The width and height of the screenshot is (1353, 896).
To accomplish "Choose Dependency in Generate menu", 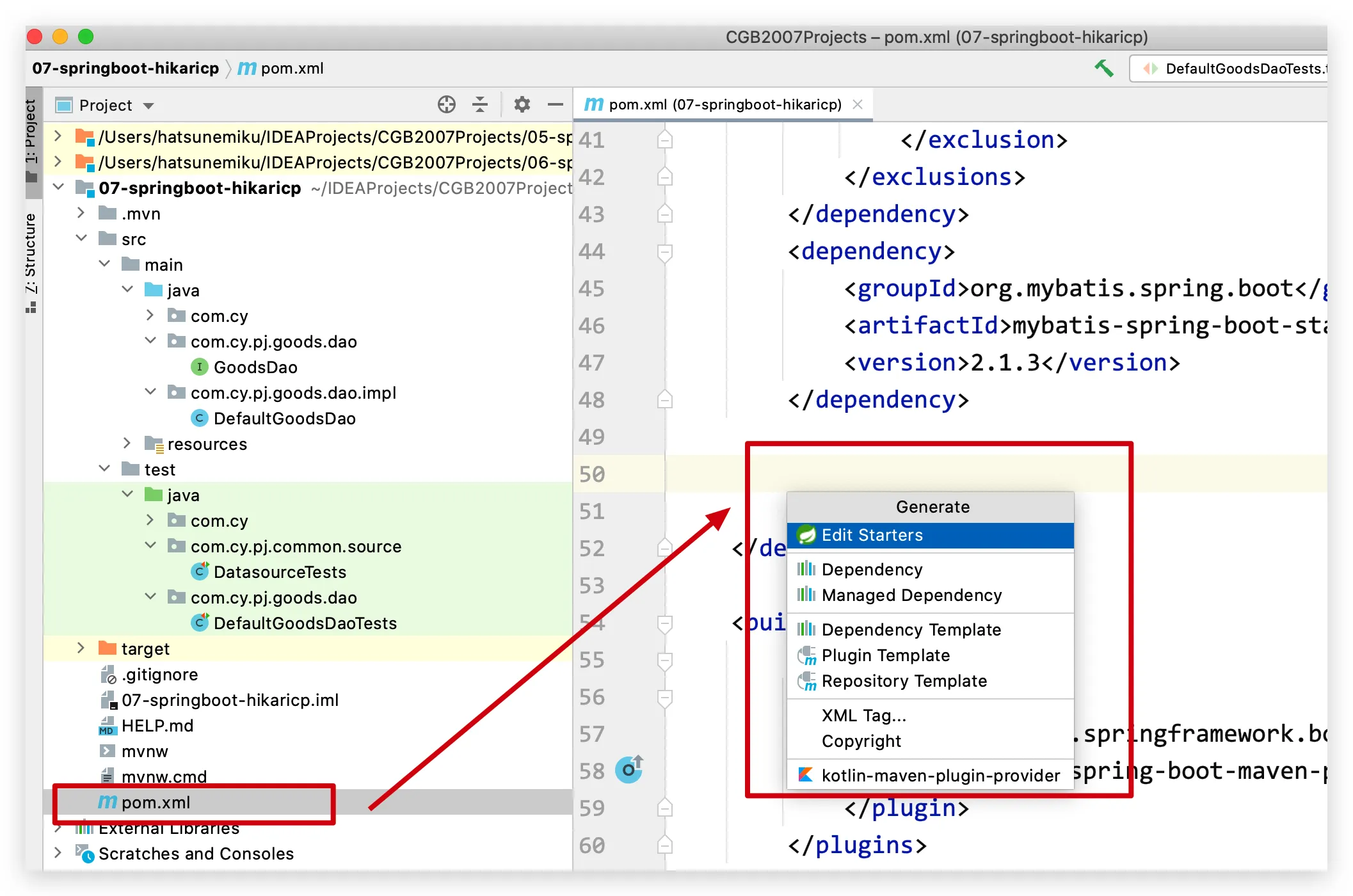I will click(x=931, y=570).
